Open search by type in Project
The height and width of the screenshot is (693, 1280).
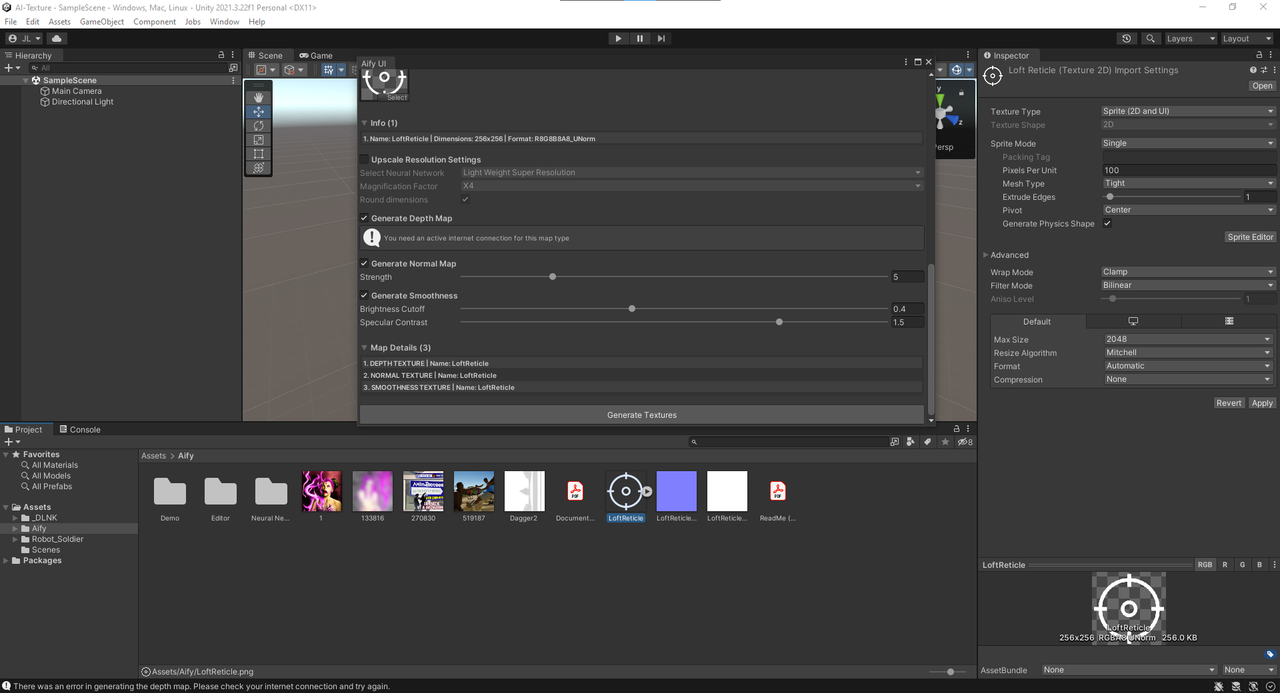[911, 441]
